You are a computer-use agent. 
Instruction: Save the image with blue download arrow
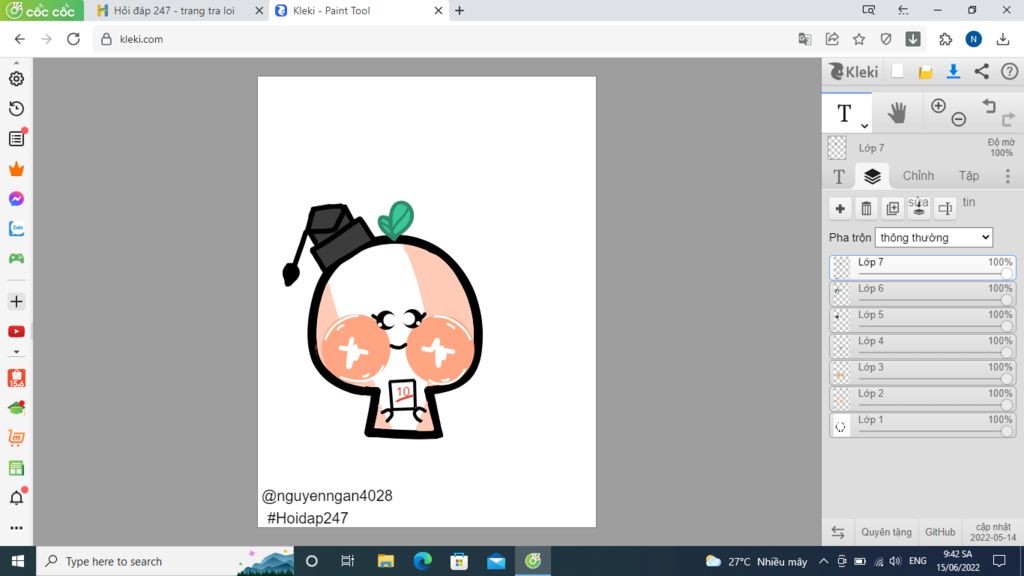pos(953,71)
